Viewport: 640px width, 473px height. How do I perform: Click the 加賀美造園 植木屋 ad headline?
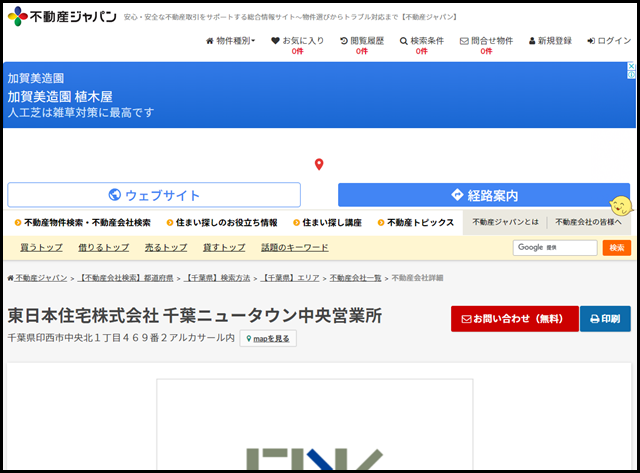[60, 97]
